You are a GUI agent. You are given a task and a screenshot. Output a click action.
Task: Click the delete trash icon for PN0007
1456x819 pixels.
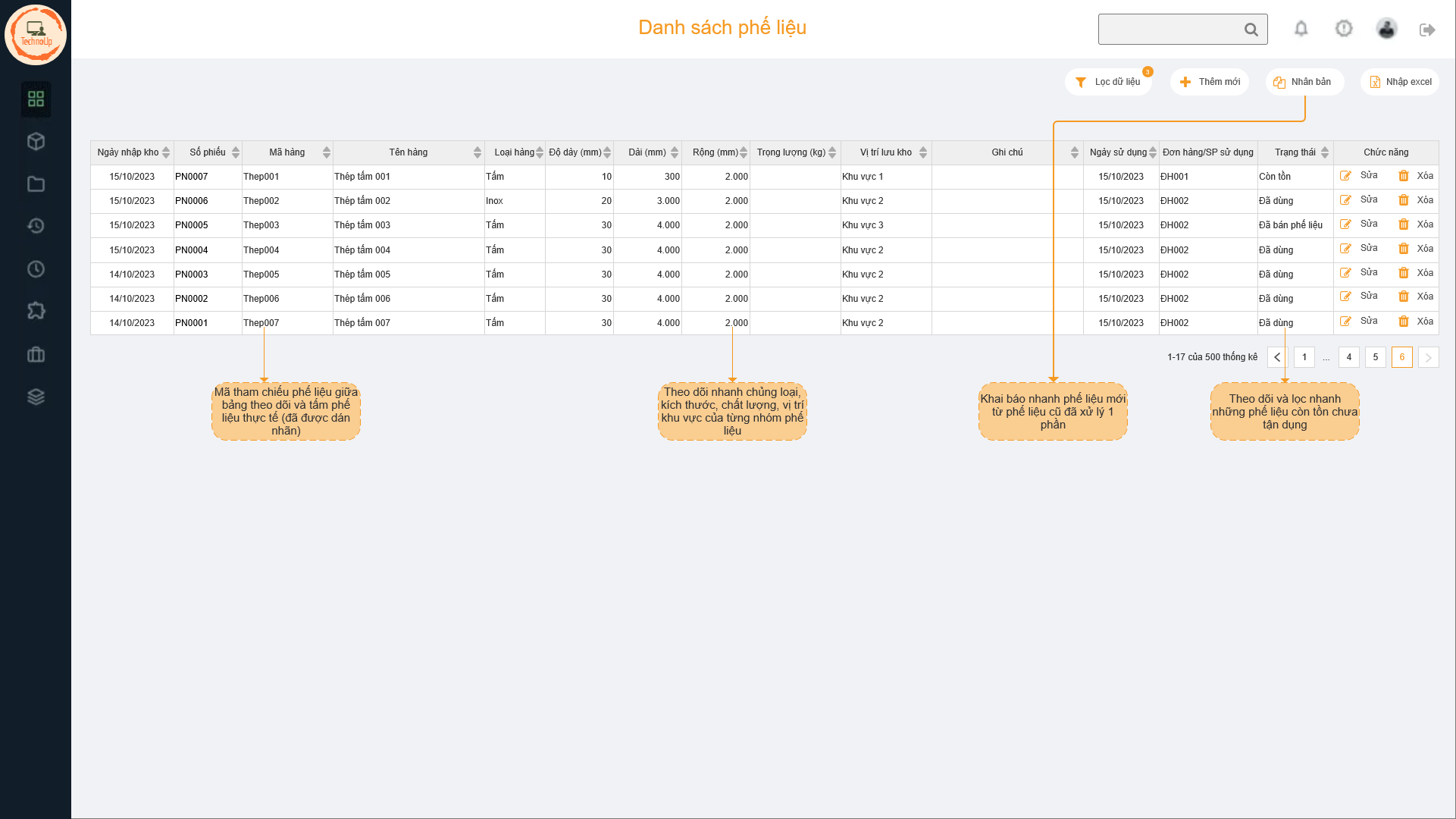[x=1403, y=176]
